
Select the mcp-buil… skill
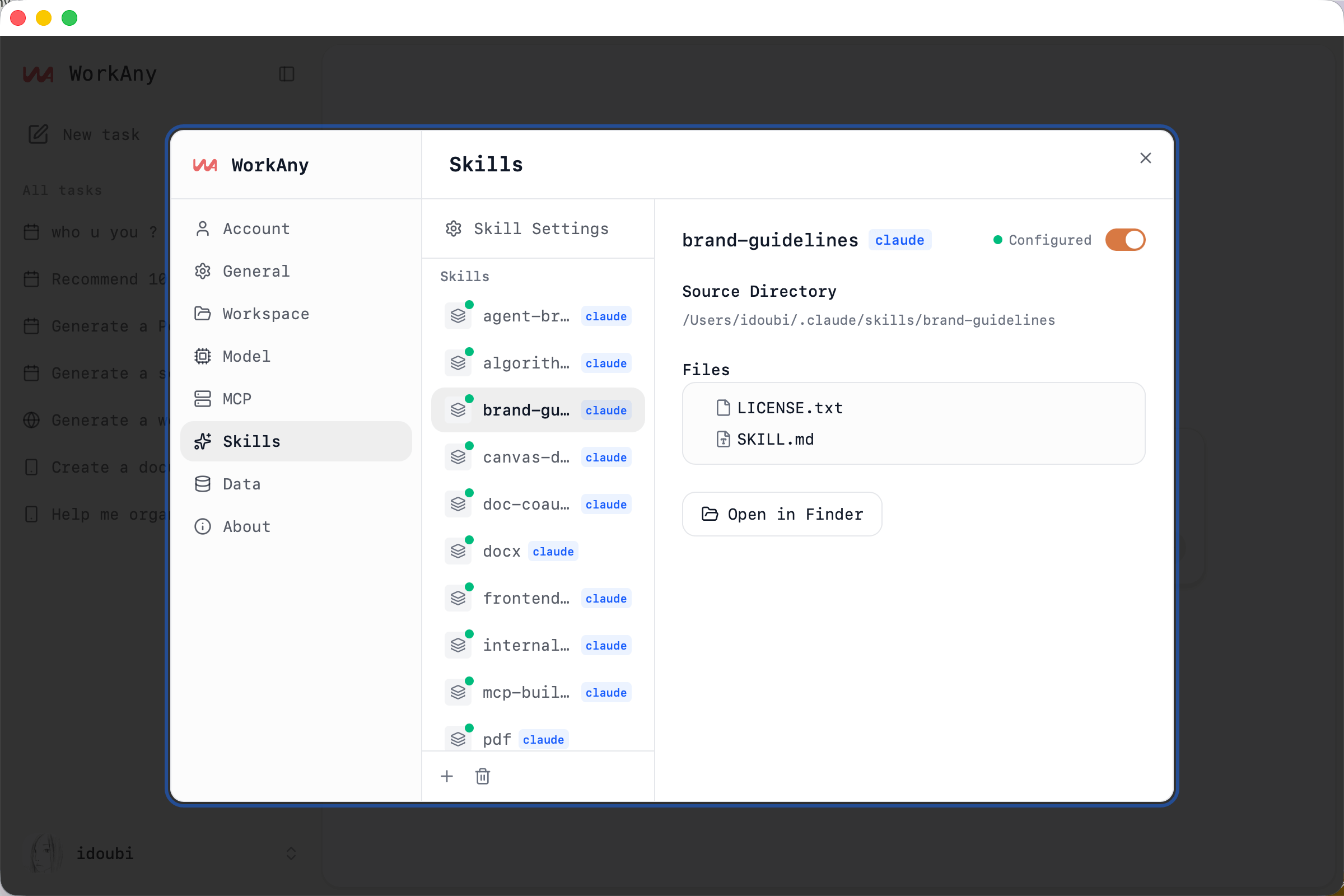[538, 692]
